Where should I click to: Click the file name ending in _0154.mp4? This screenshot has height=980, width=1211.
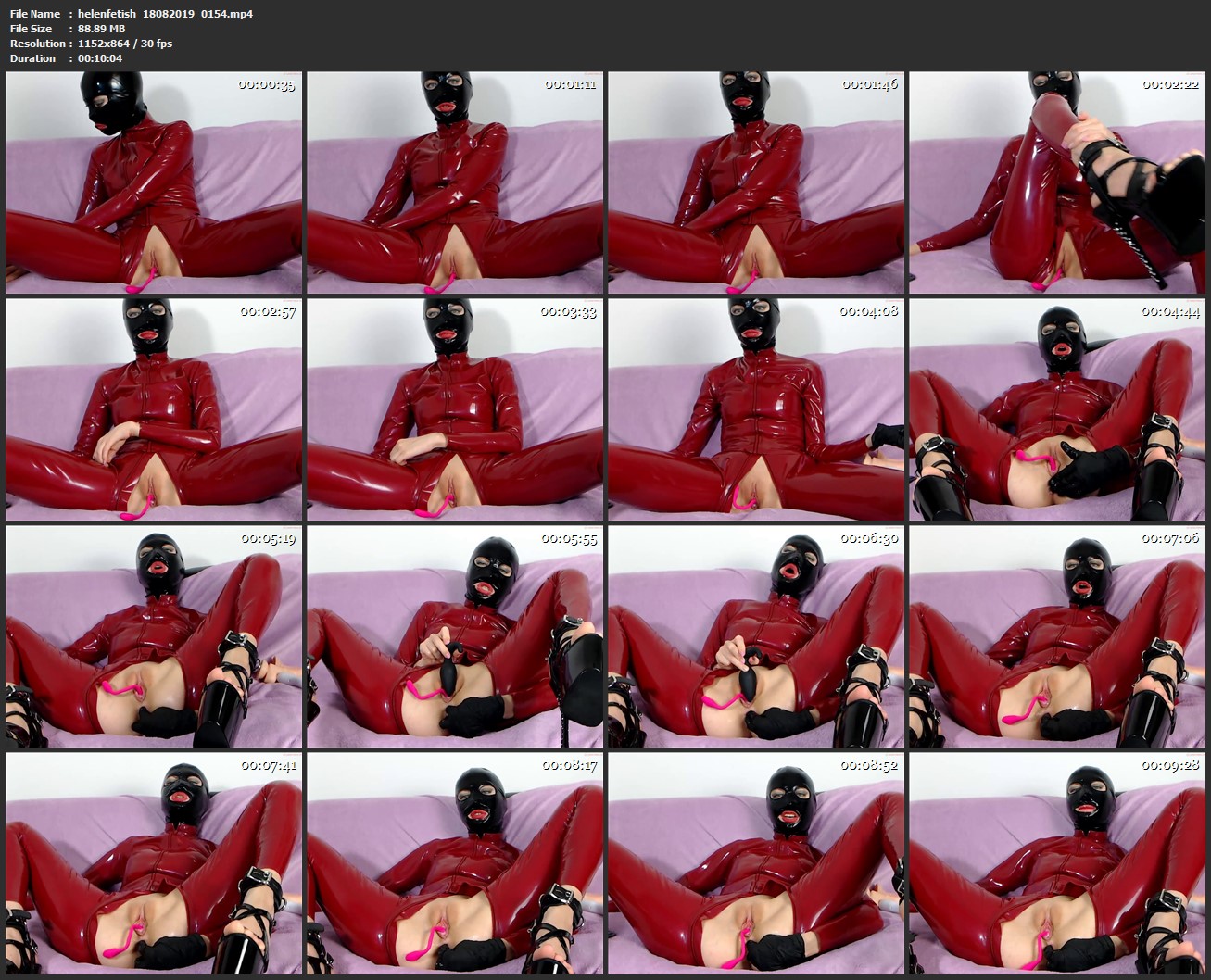165,14
